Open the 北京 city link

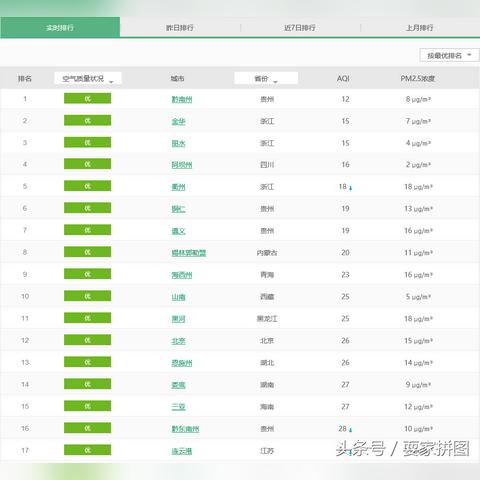(x=178, y=341)
